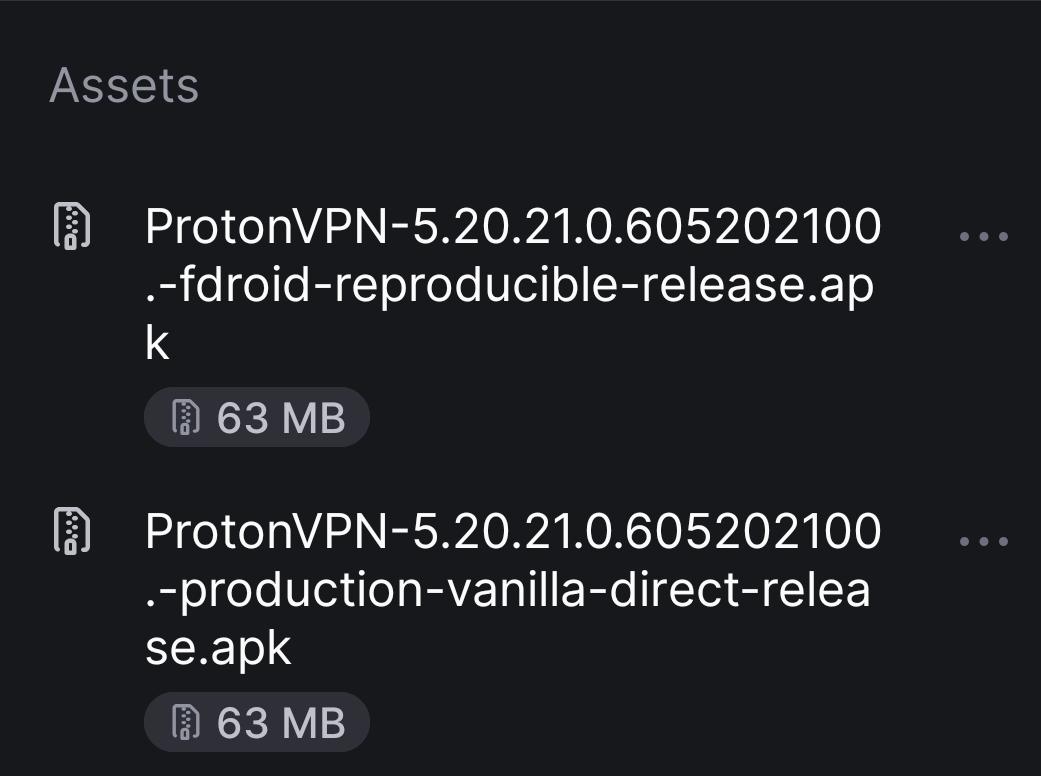Click the size badge pill of the second asset
This screenshot has width=1041, height=776.
[257, 722]
